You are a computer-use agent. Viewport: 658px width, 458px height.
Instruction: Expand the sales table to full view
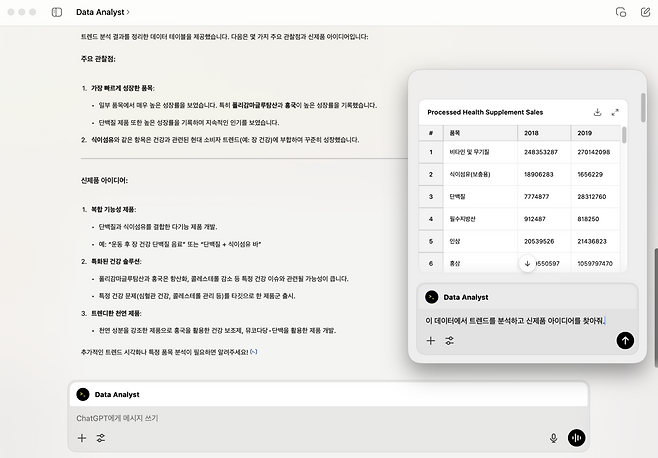point(615,113)
